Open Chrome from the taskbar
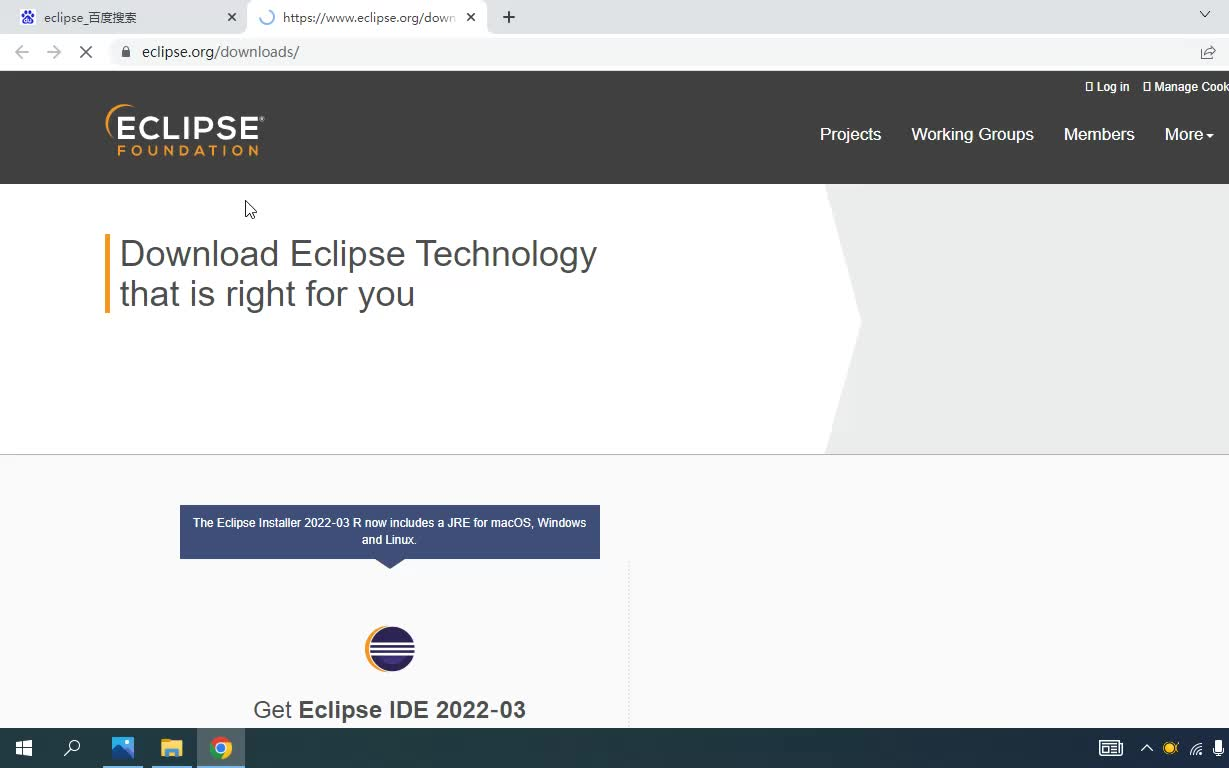 [x=220, y=747]
